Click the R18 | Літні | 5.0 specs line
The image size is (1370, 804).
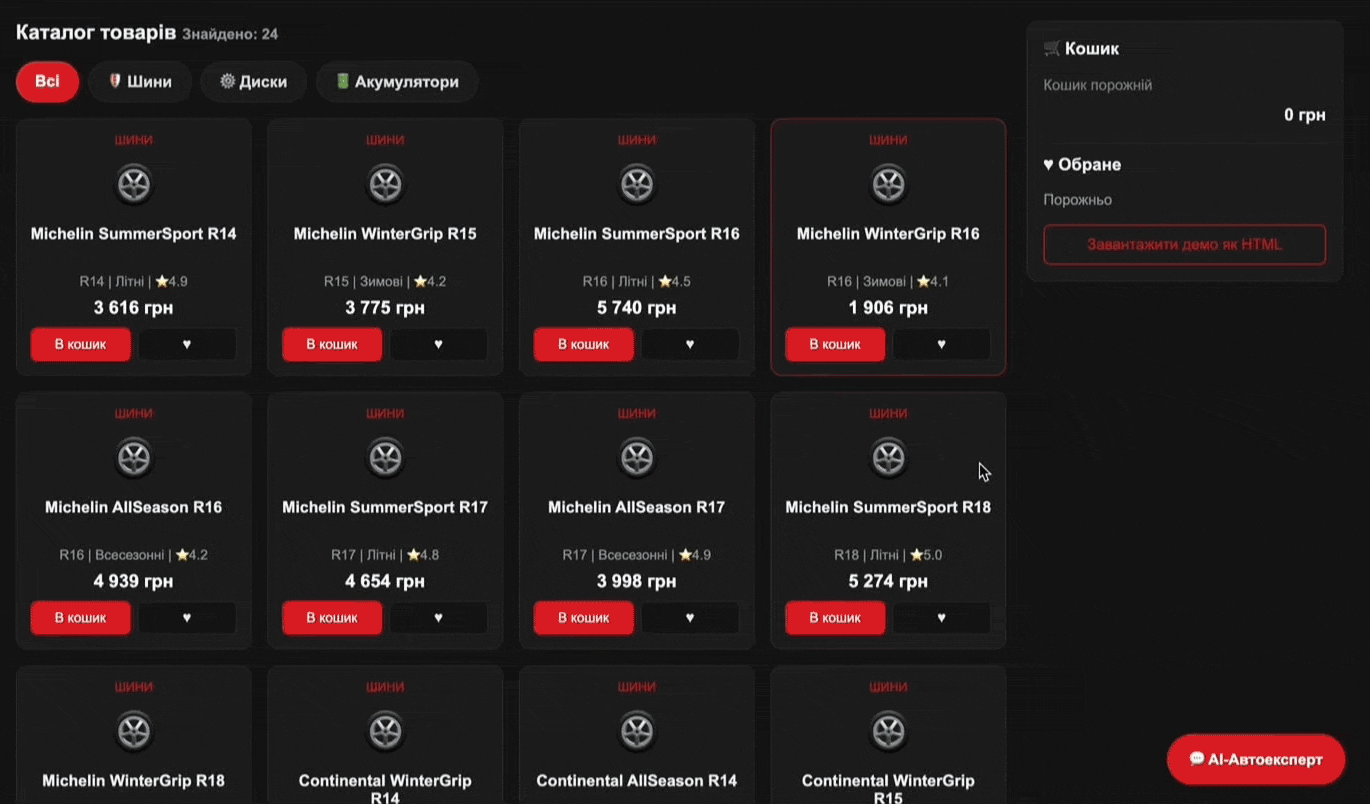point(888,555)
